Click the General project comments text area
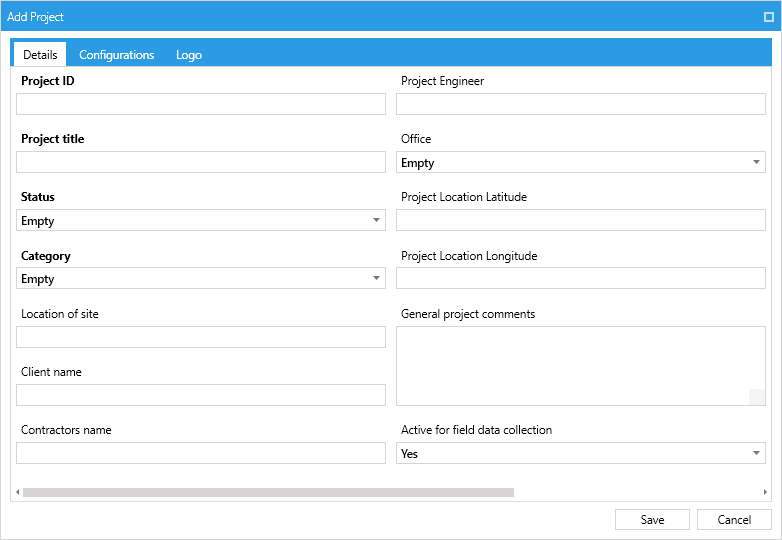The height and width of the screenshot is (540, 782). (581, 366)
